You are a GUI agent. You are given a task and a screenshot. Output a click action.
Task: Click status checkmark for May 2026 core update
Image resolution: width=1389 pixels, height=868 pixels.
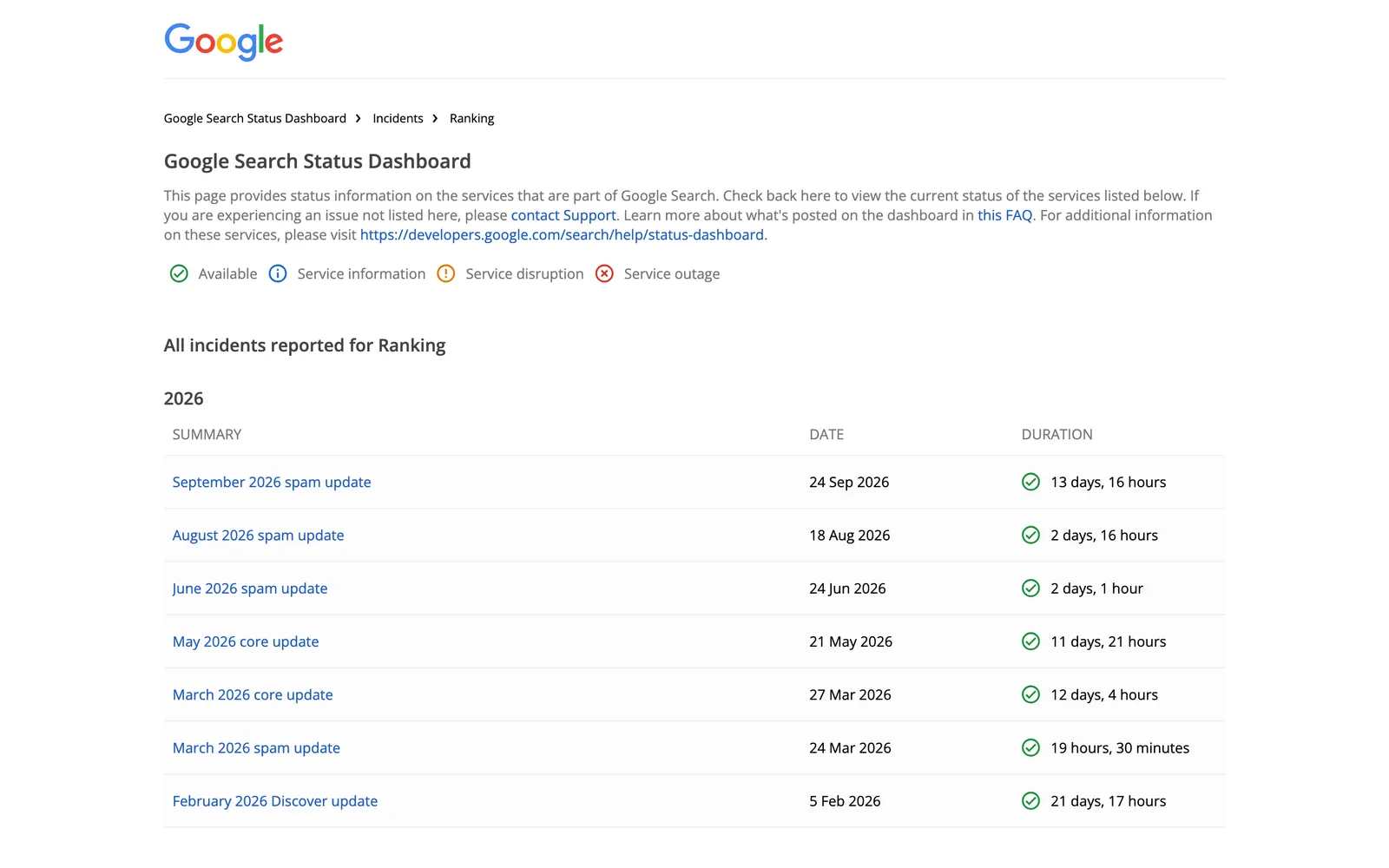pyautogui.click(x=1030, y=641)
